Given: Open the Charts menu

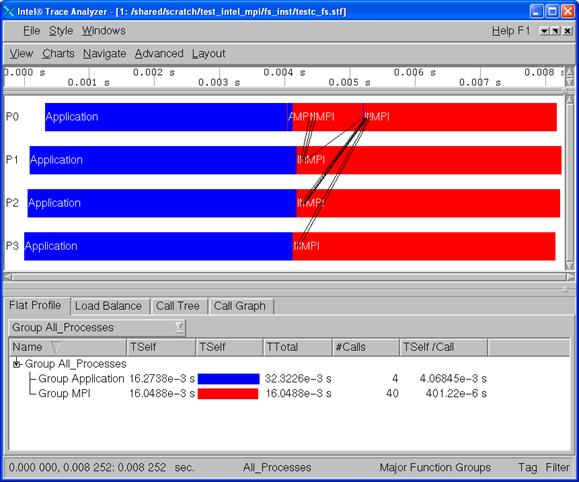Looking at the screenshot, I should tap(58, 54).
